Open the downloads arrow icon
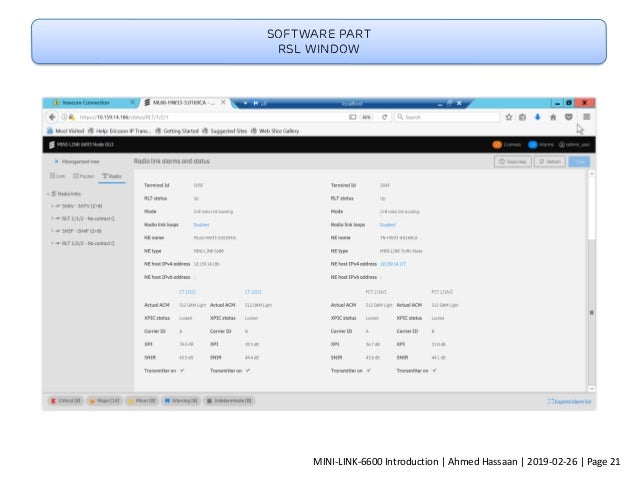The height and width of the screenshot is (479, 638). tap(537, 117)
